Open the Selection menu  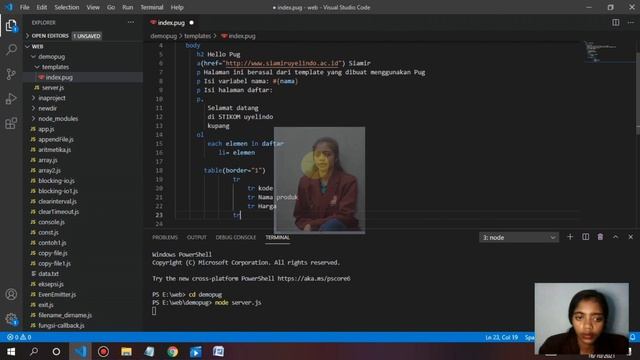point(67,7)
